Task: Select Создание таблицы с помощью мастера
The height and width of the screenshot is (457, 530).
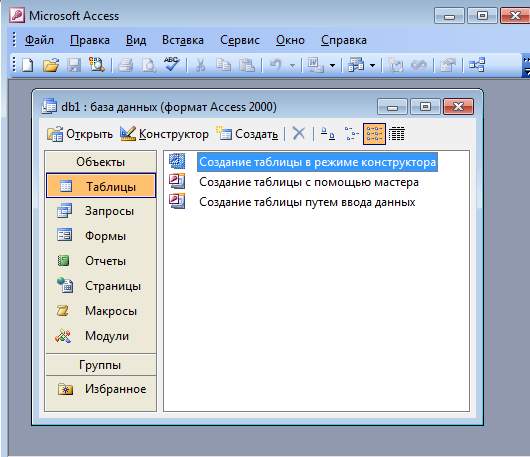Action: click(x=309, y=182)
